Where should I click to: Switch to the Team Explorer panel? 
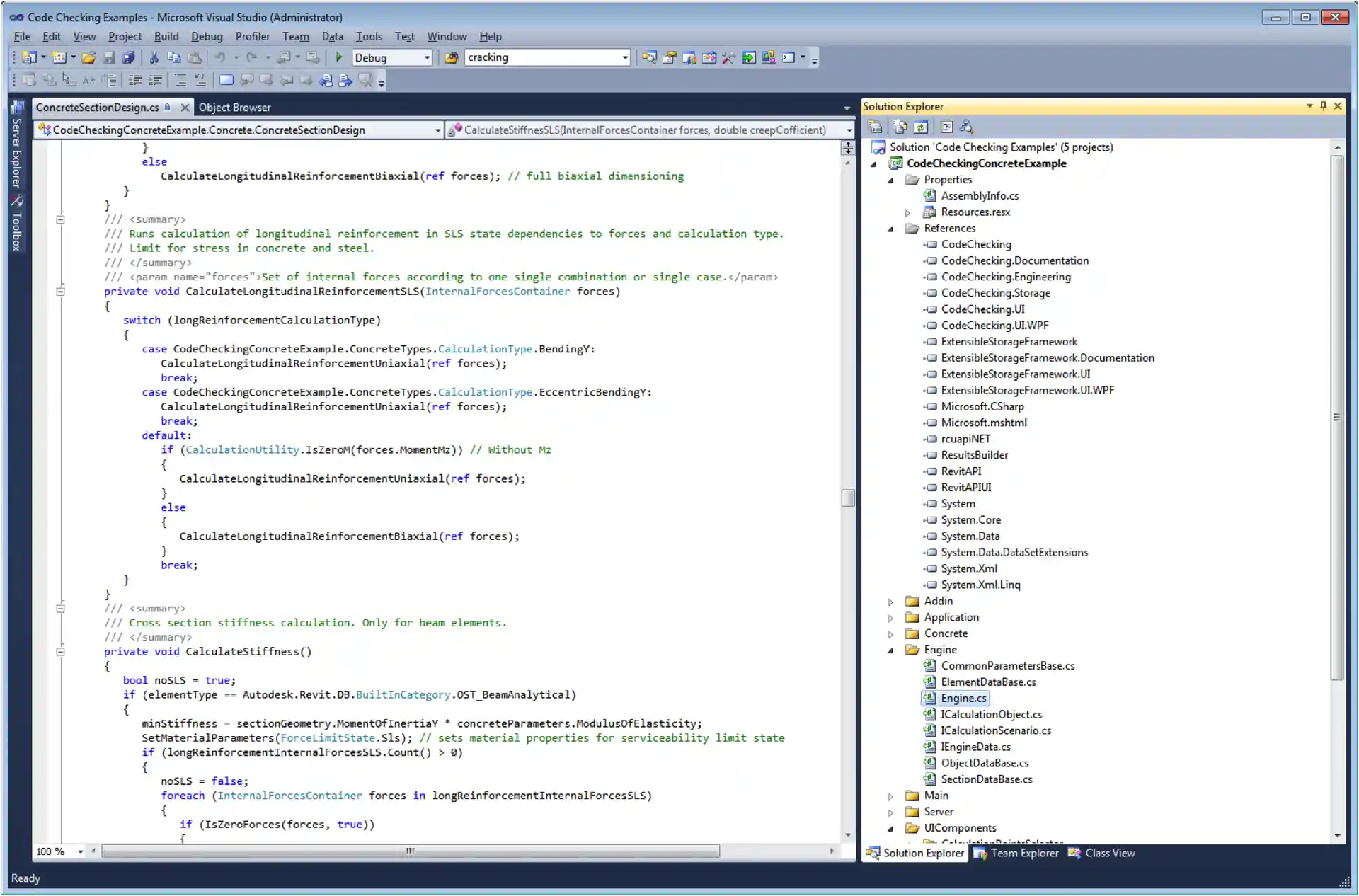click(1023, 853)
